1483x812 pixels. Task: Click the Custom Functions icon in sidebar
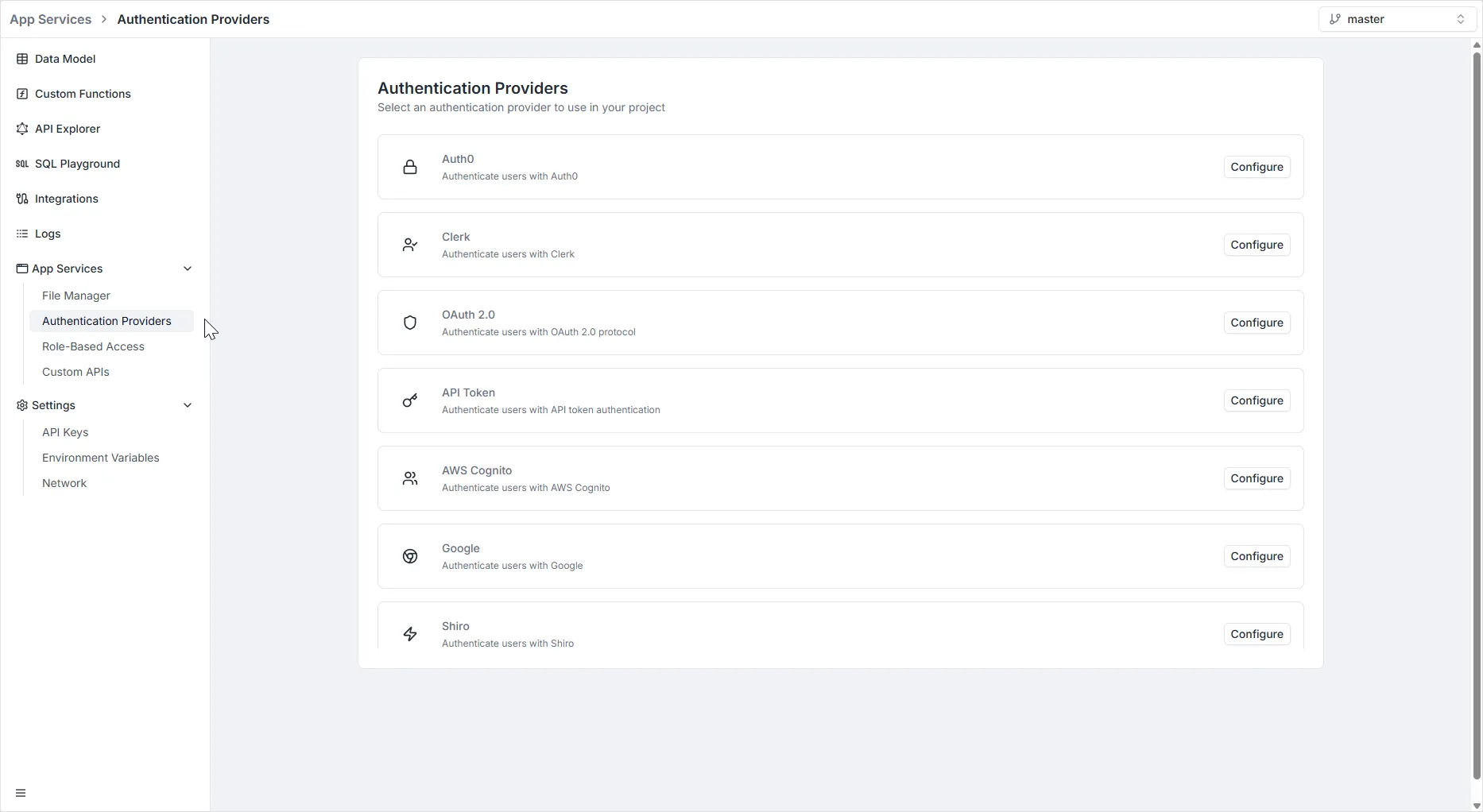[x=22, y=94]
